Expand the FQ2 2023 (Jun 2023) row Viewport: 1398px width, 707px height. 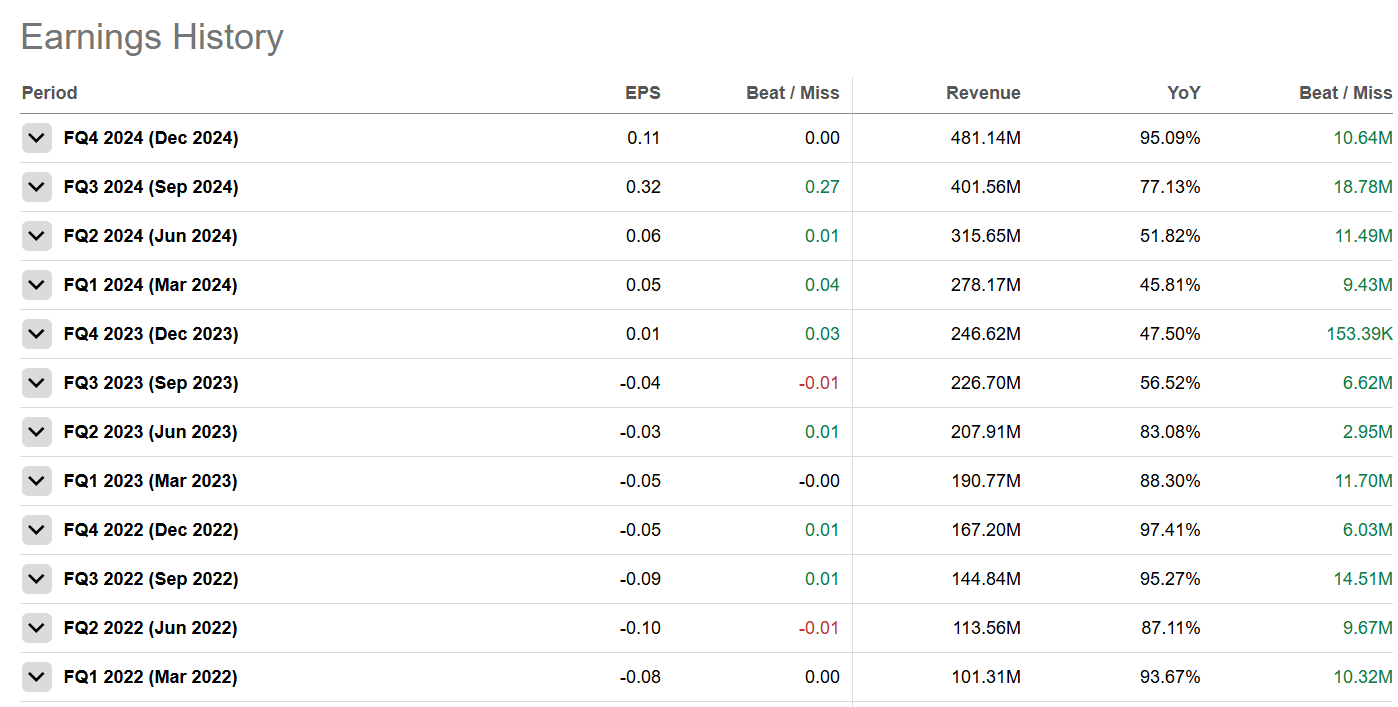(37, 432)
